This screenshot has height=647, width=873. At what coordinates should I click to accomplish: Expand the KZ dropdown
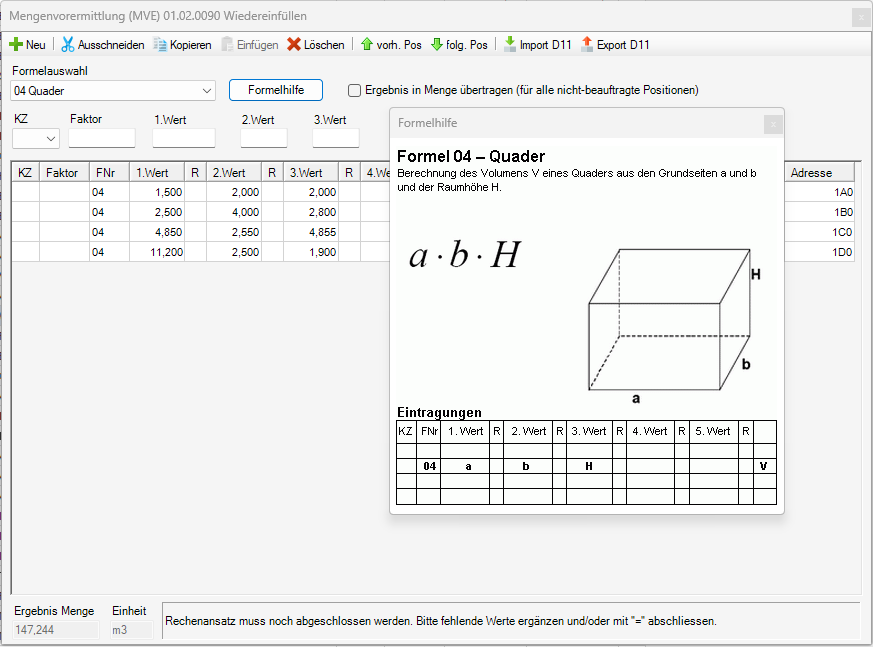51,138
